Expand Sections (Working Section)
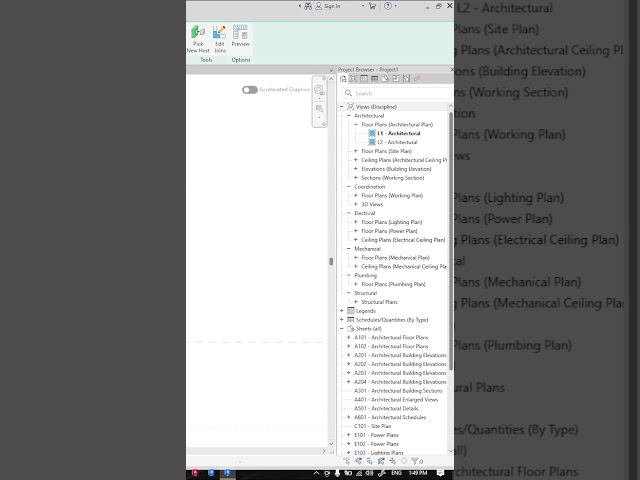 click(356, 178)
